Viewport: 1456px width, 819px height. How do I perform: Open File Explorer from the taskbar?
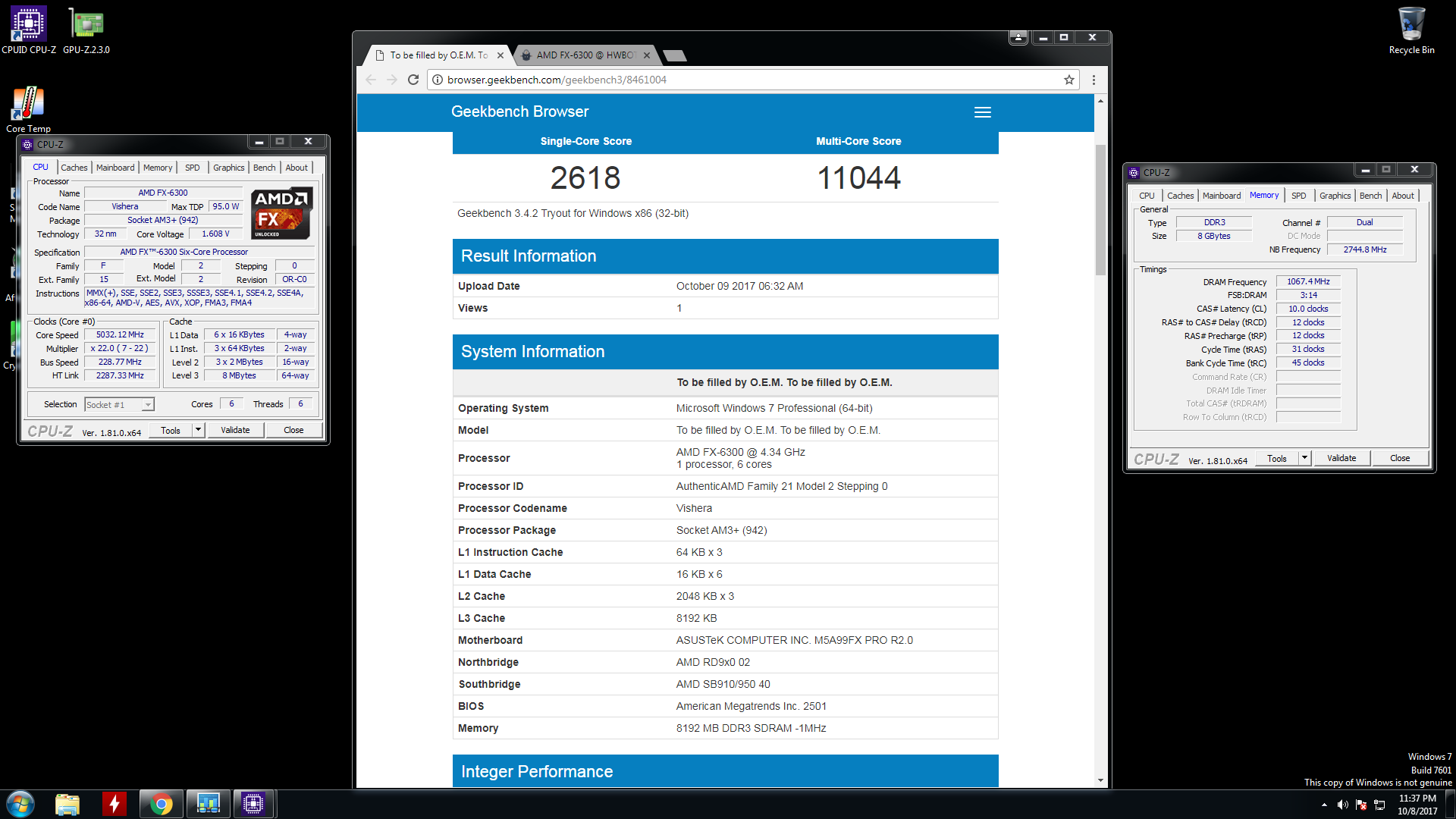(x=67, y=804)
